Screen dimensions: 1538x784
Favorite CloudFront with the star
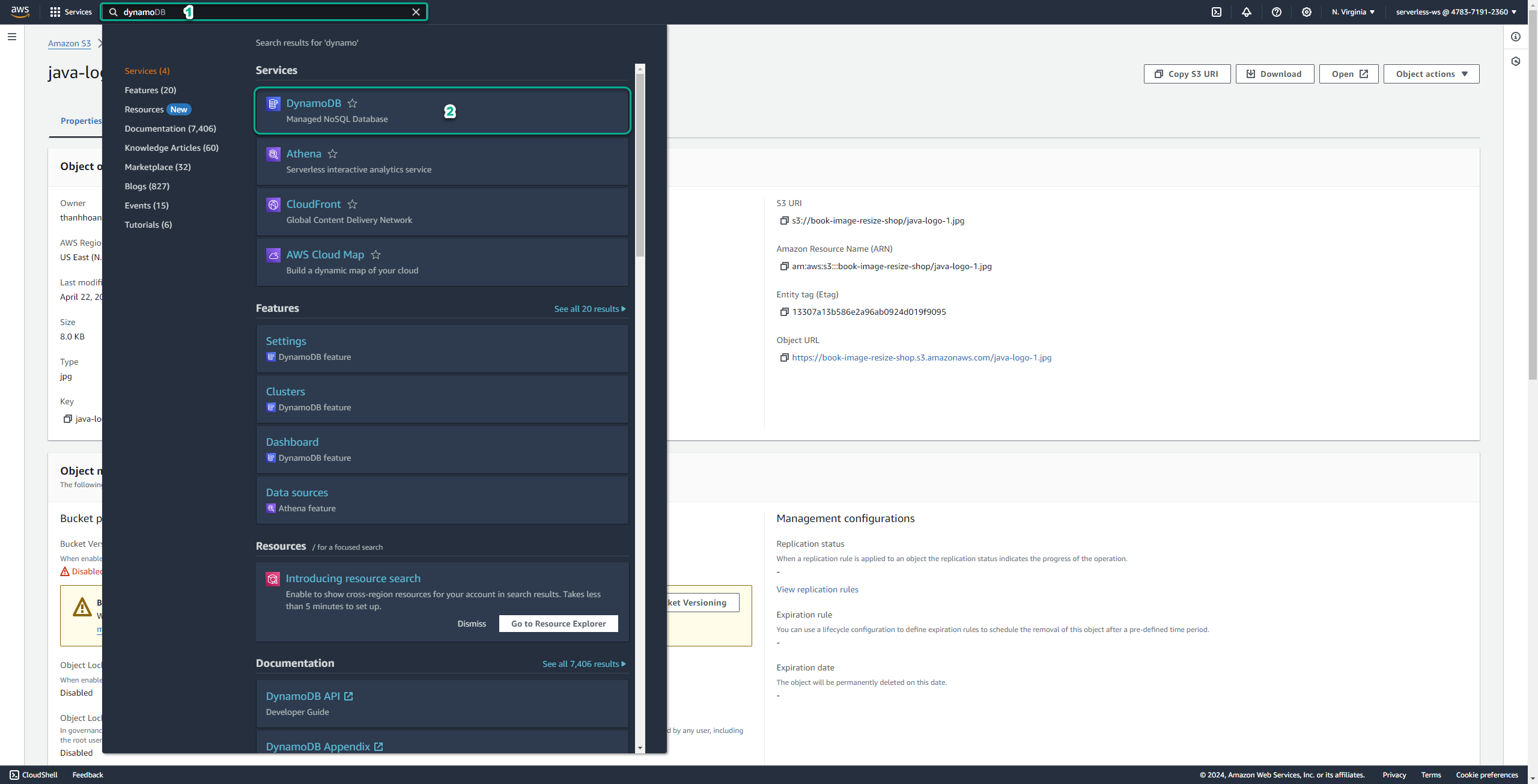click(353, 204)
